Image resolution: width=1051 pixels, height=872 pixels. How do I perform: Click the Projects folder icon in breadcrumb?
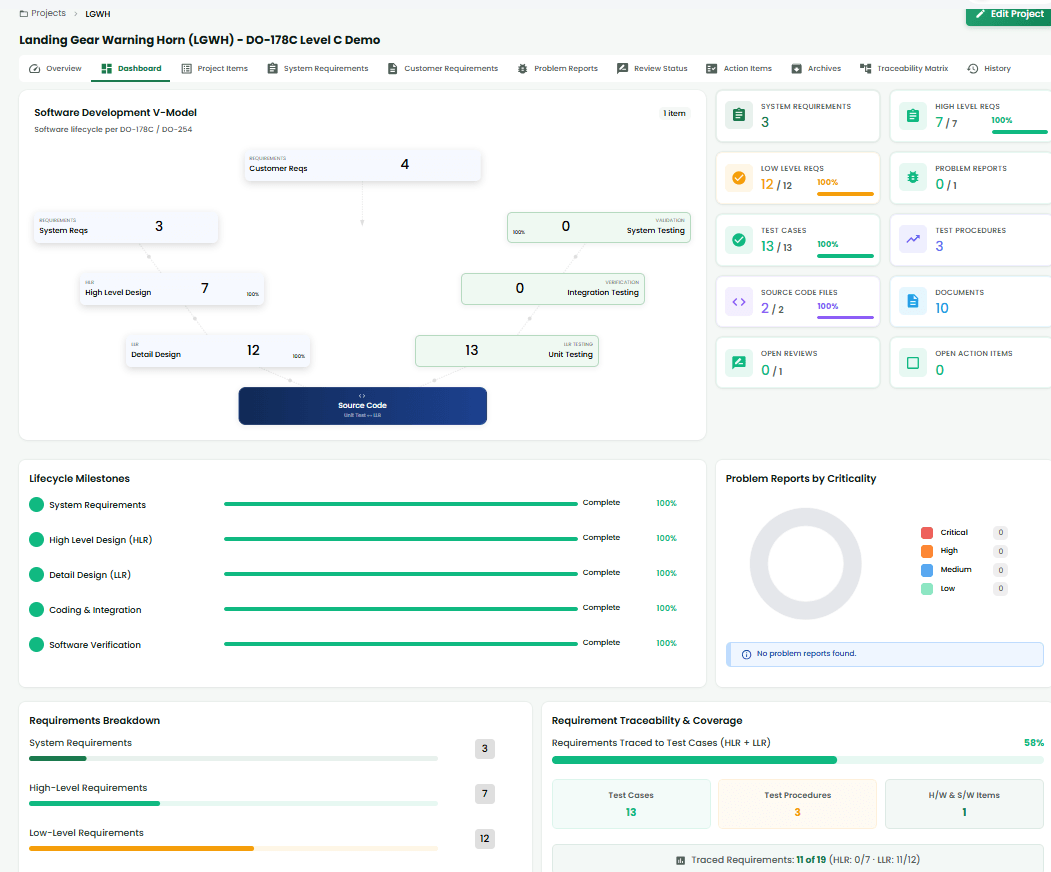point(23,13)
